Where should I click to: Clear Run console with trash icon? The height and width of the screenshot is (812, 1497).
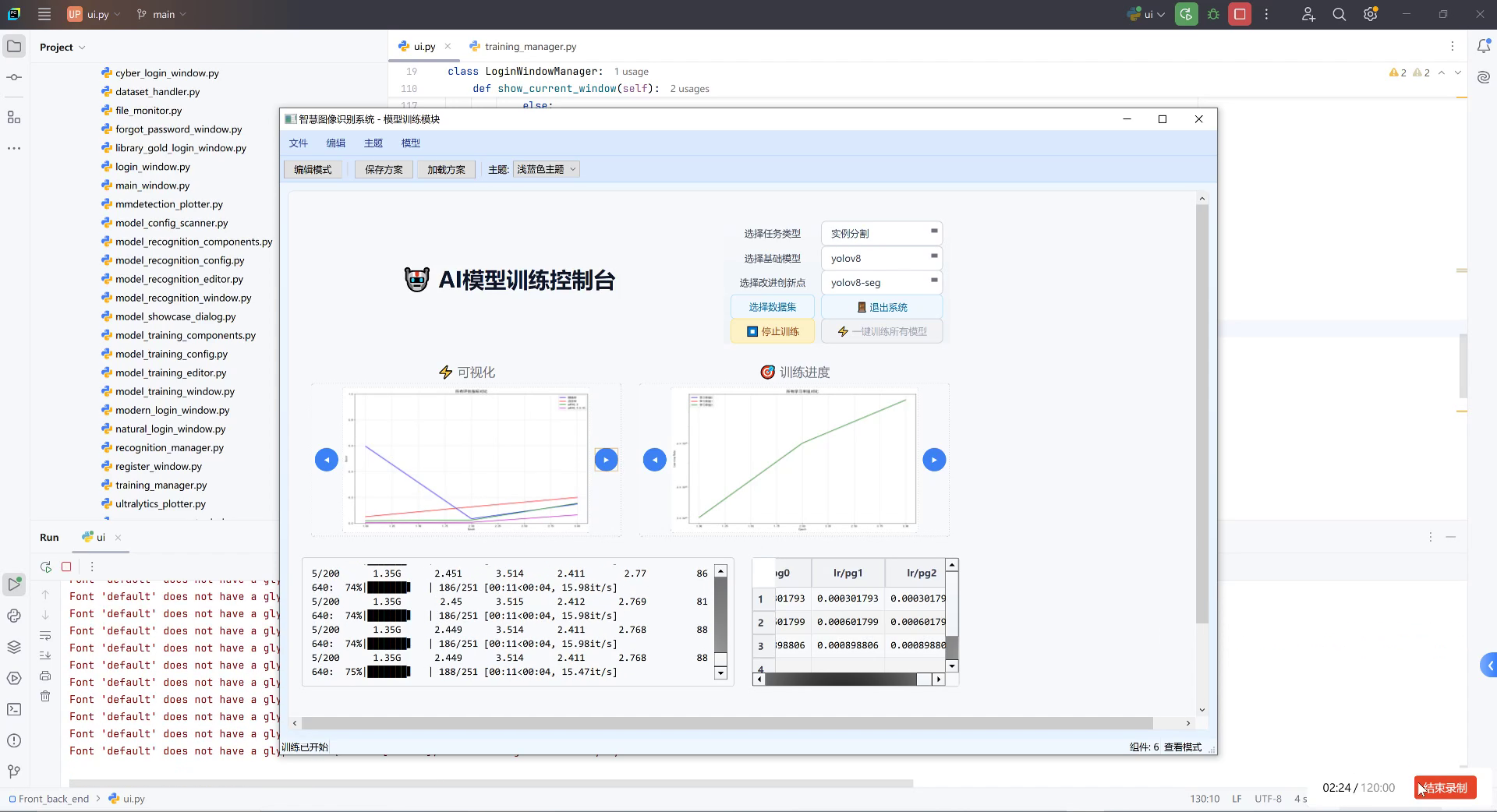[x=45, y=696]
